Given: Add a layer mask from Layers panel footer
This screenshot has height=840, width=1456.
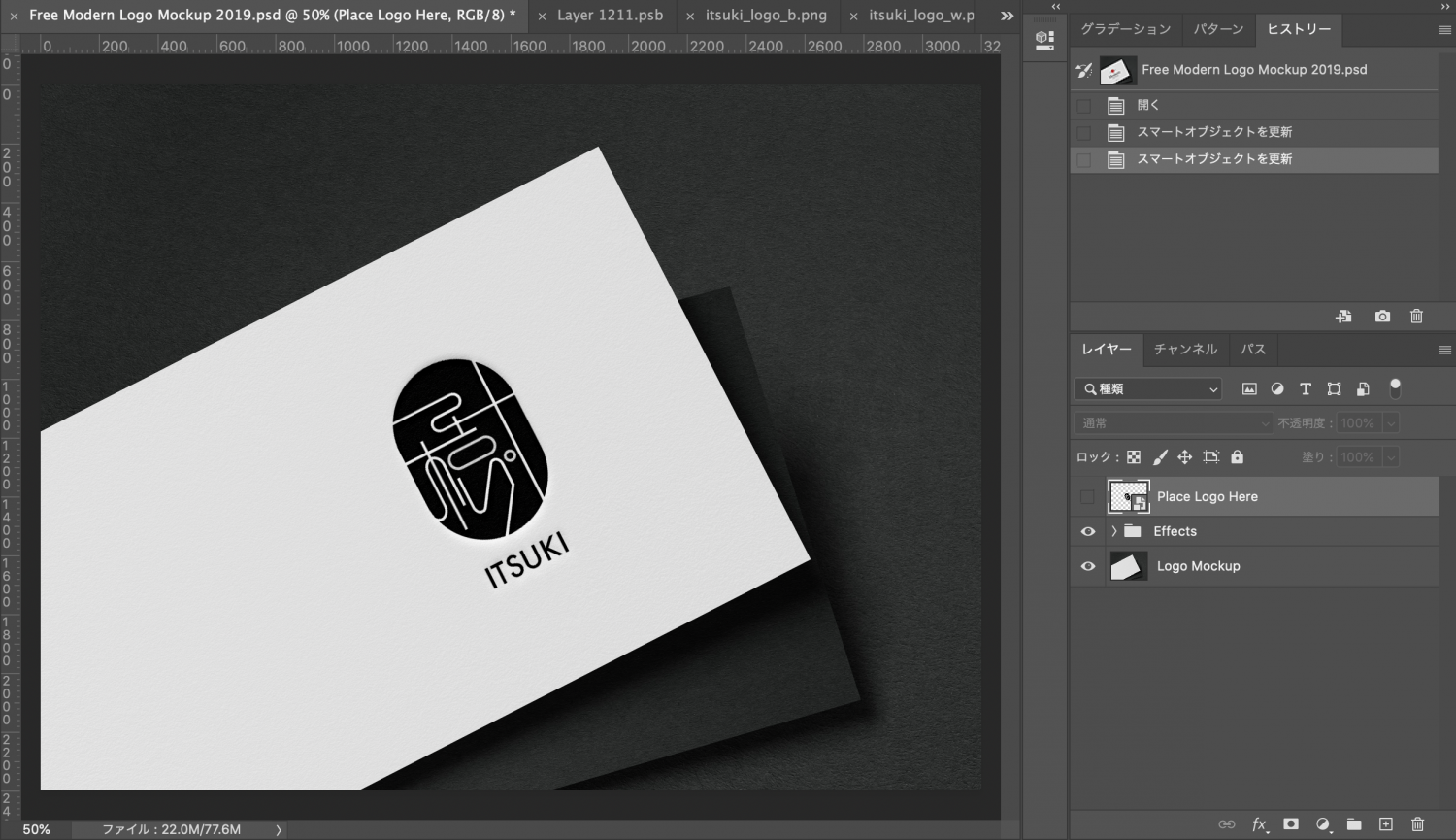Looking at the screenshot, I should (1290, 824).
